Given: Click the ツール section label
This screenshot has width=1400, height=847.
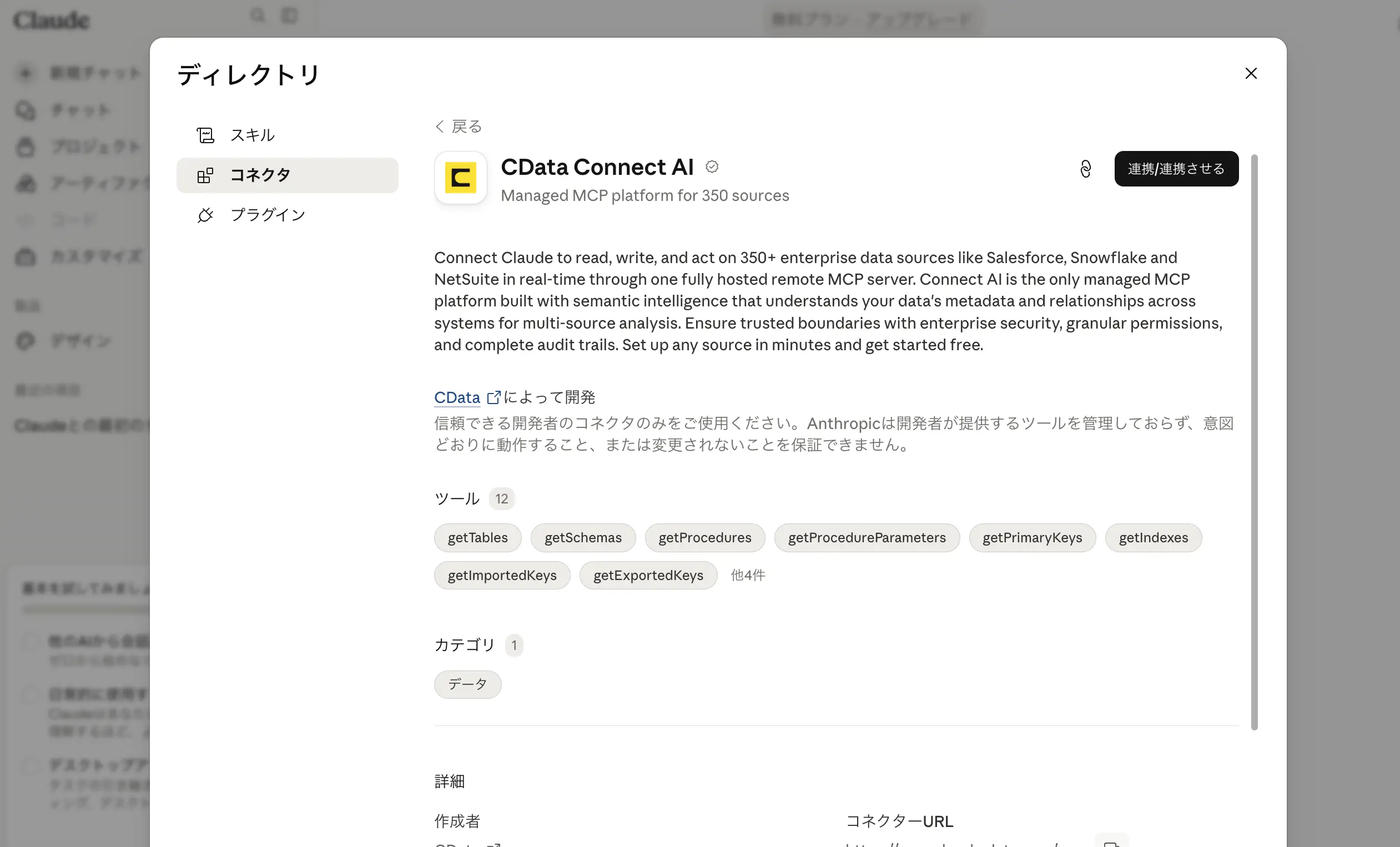Looking at the screenshot, I should click(x=457, y=499).
